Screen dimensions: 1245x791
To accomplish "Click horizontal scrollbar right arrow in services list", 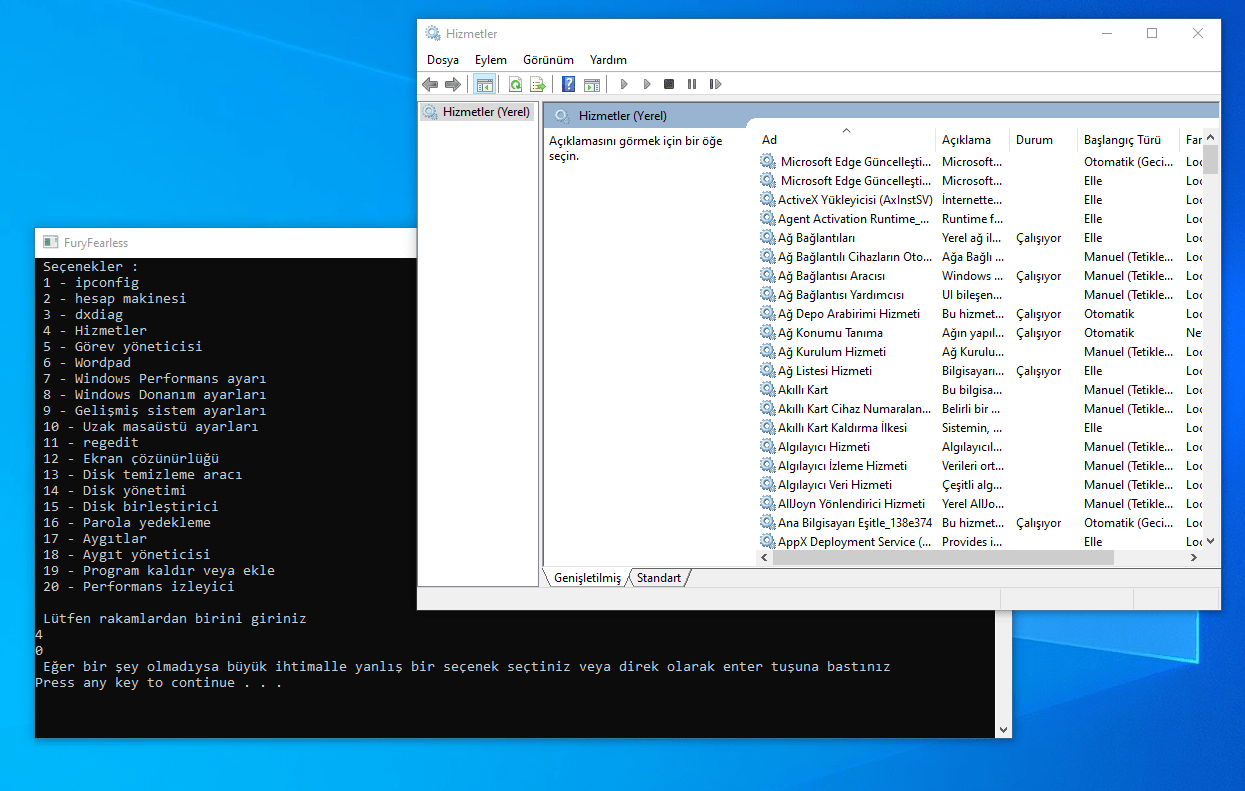I will coord(1194,558).
